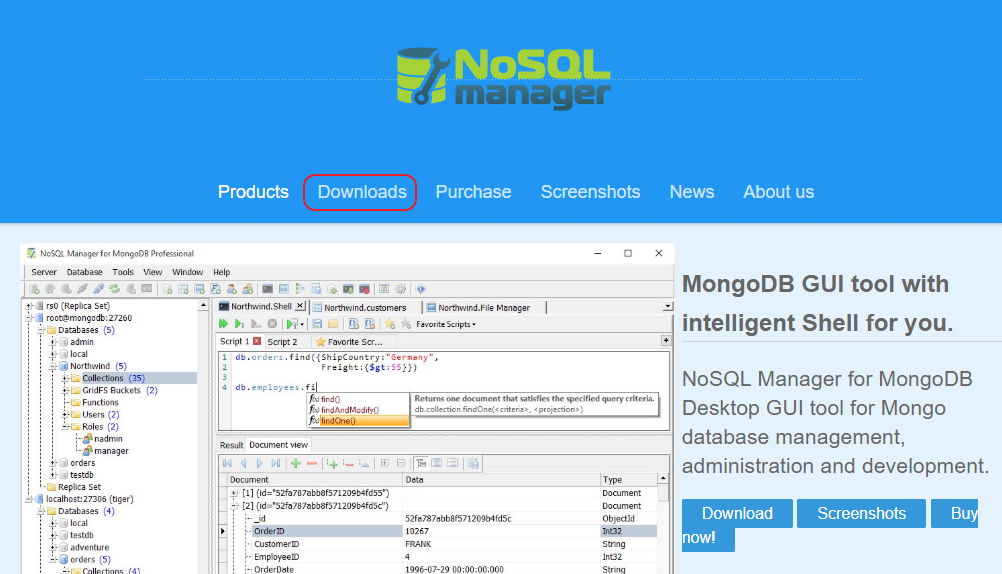1002x574 pixels.
Task: Open the Help menu
Action: point(221,272)
